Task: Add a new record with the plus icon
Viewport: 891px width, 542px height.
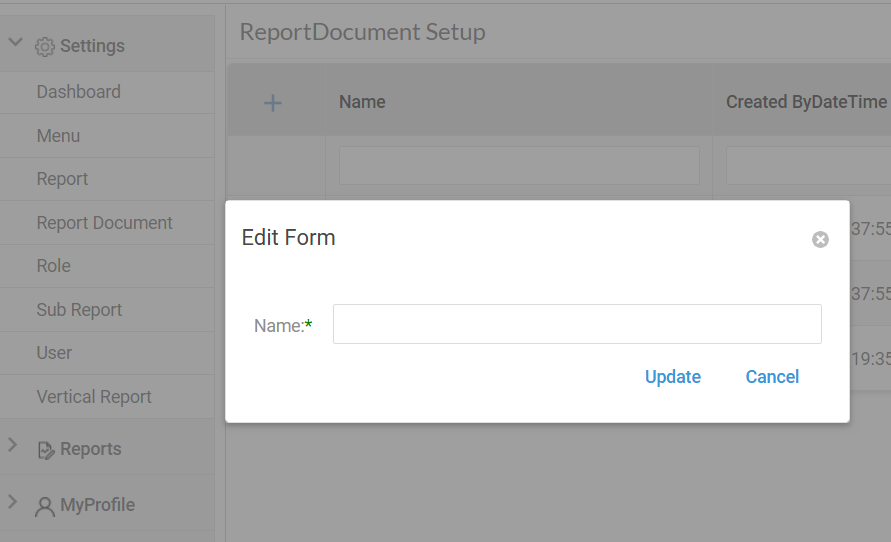Action: 273,103
